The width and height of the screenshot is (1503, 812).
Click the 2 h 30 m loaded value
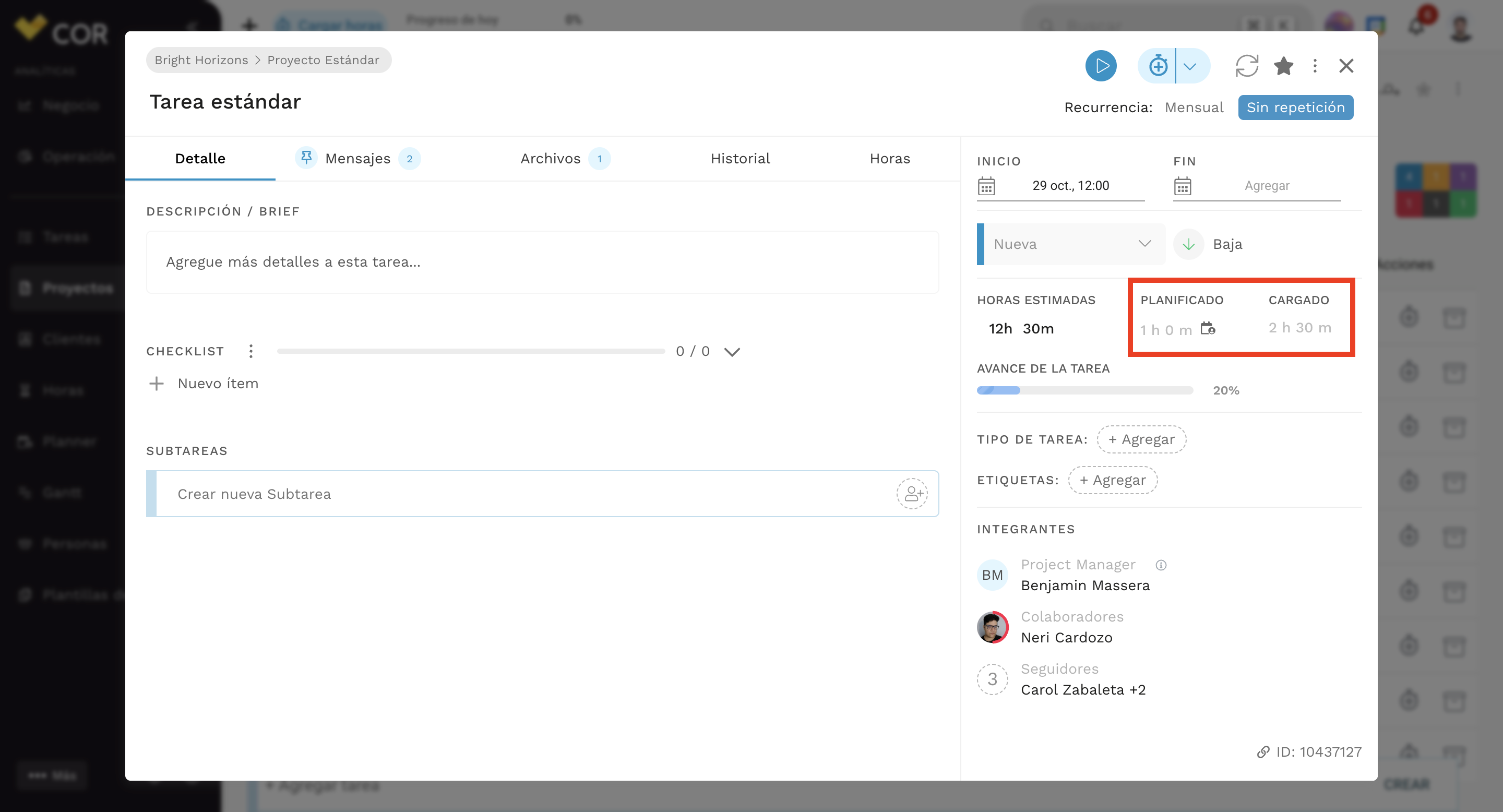pos(1300,327)
